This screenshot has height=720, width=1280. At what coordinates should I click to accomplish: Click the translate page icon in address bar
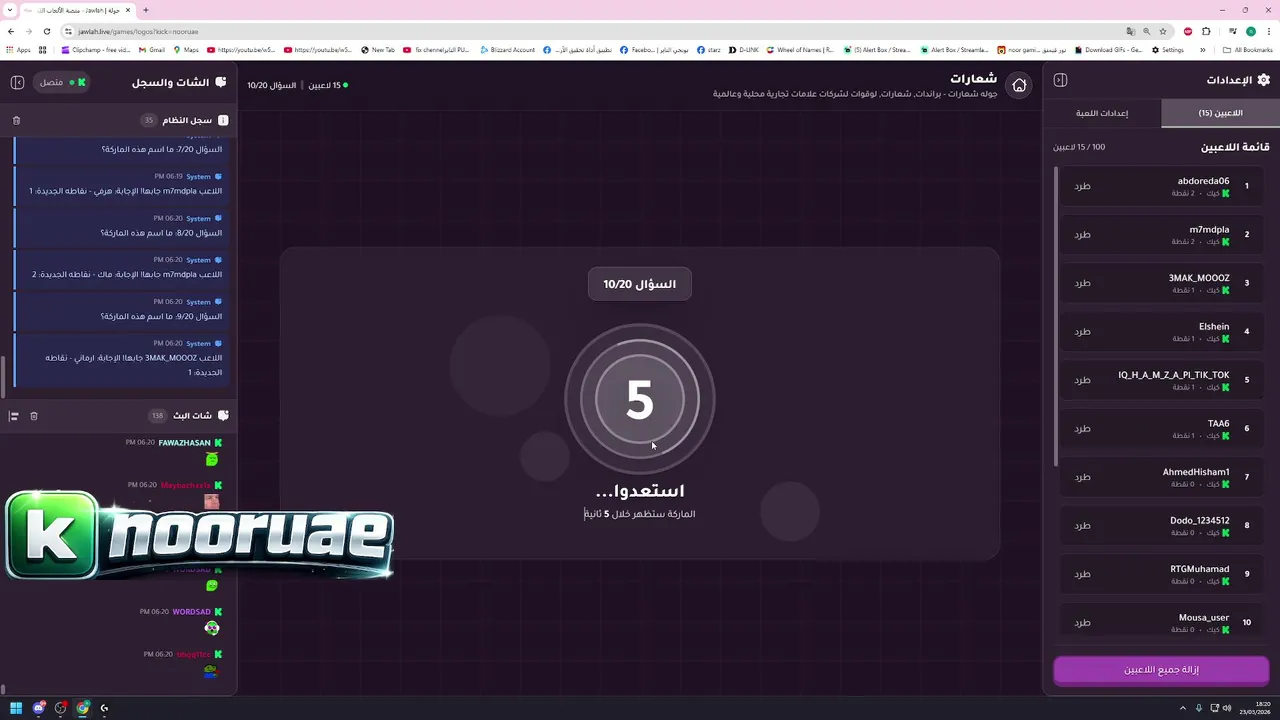[x=1131, y=31]
